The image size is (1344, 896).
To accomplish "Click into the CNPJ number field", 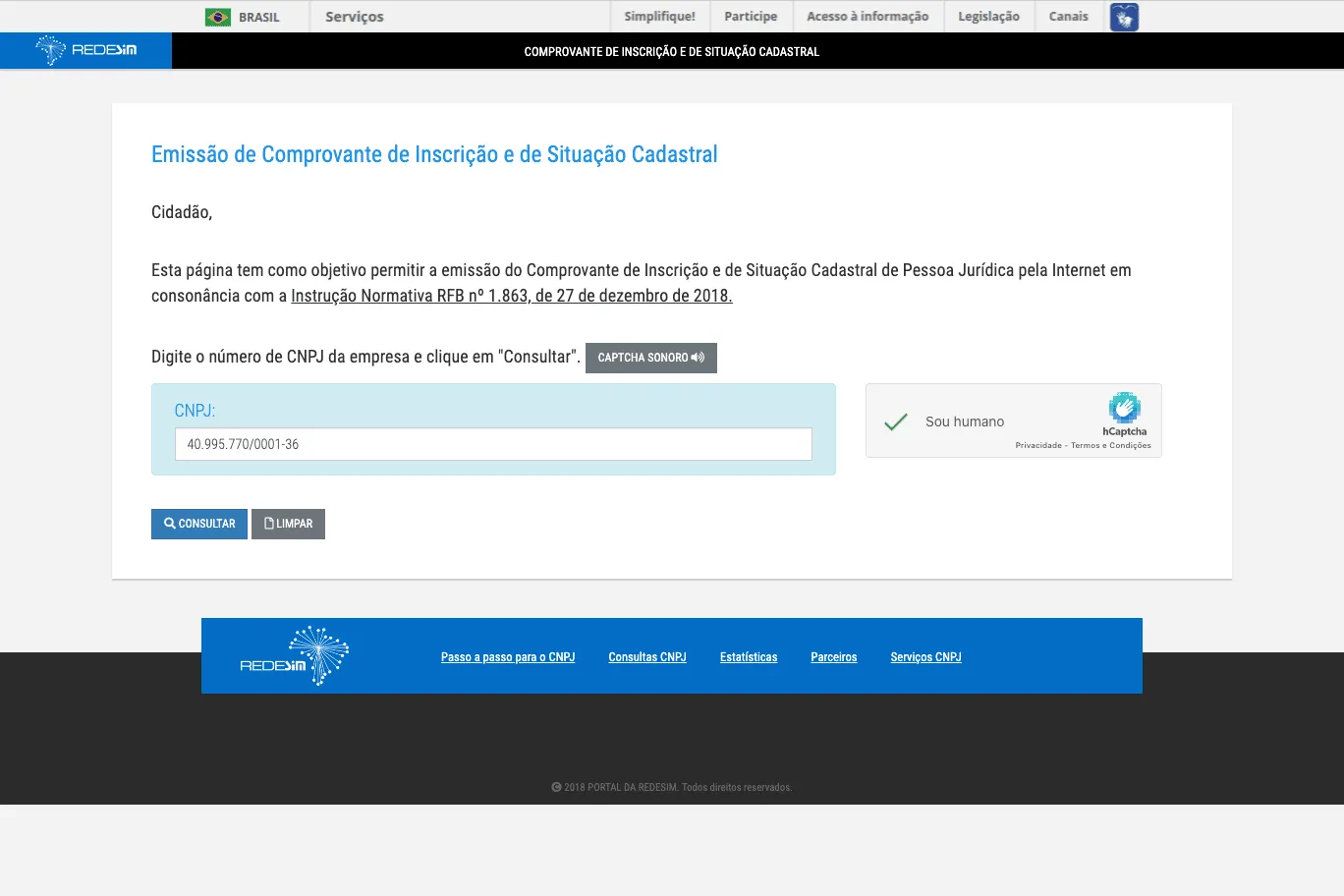I will point(493,444).
